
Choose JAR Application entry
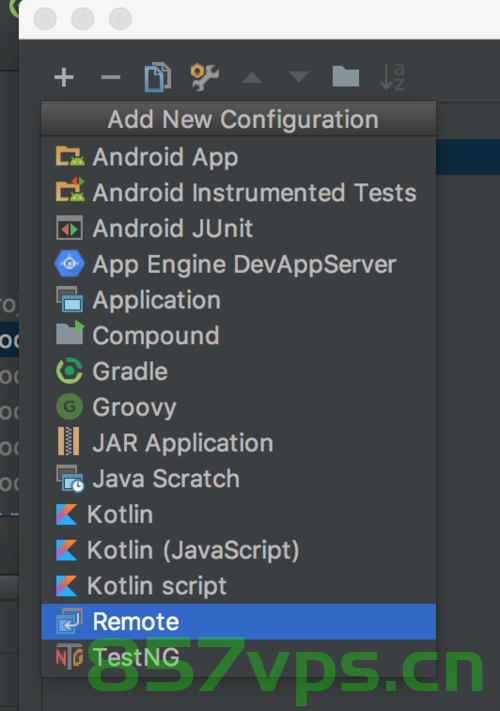tap(238, 443)
